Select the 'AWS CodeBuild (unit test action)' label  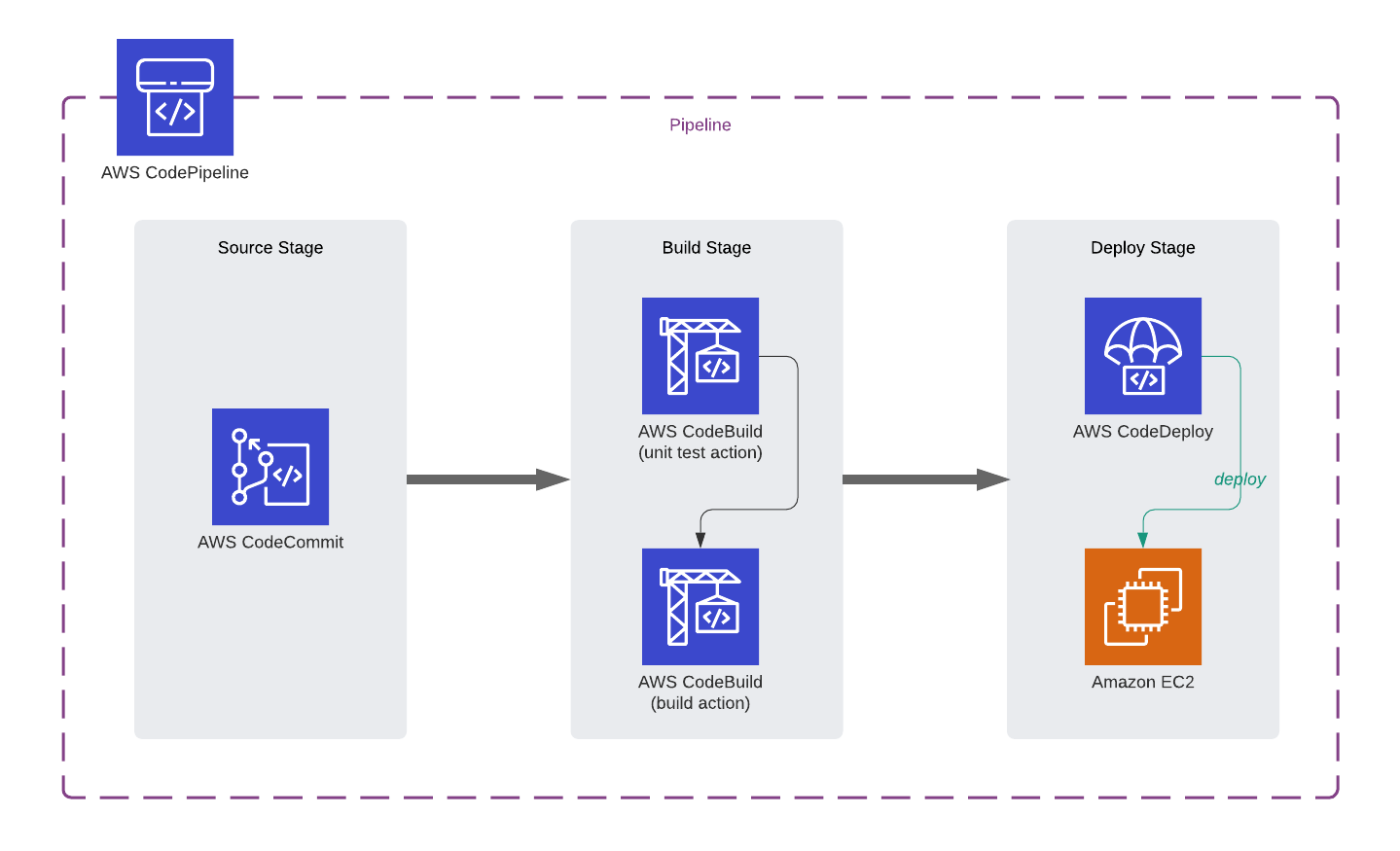[x=700, y=442]
